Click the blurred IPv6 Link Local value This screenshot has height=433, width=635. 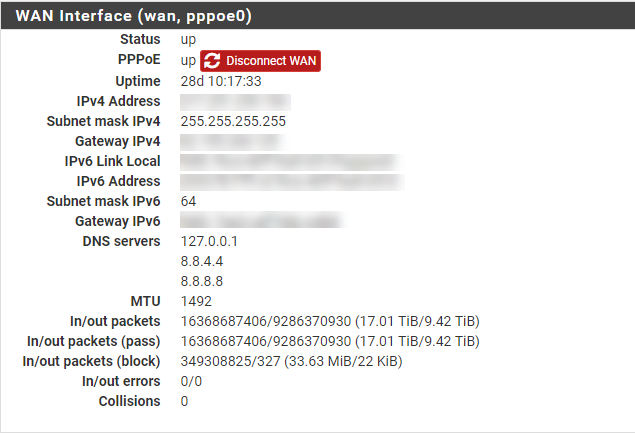coord(291,162)
